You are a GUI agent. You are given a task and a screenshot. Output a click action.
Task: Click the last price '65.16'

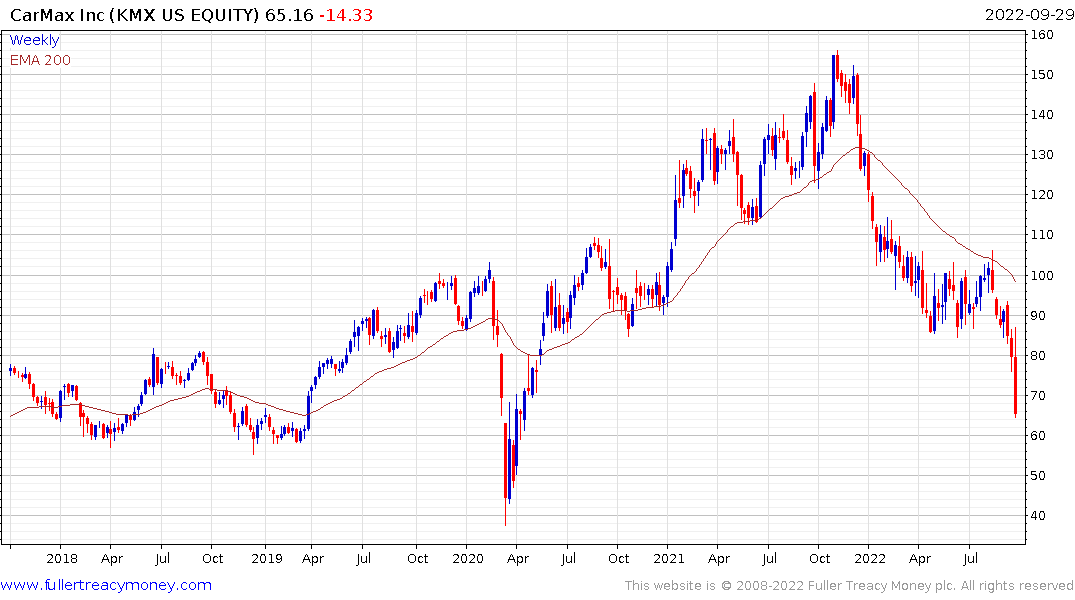pos(289,15)
